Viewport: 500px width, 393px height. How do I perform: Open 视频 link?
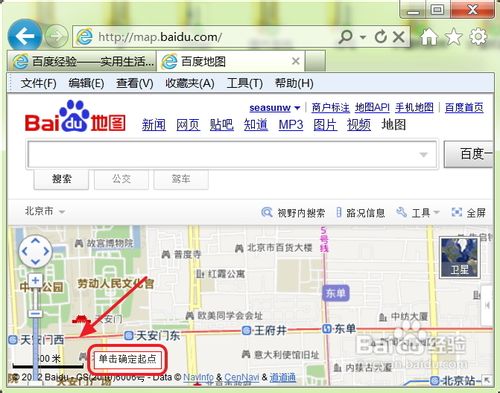pyautogui.click(x=359, y=125)
